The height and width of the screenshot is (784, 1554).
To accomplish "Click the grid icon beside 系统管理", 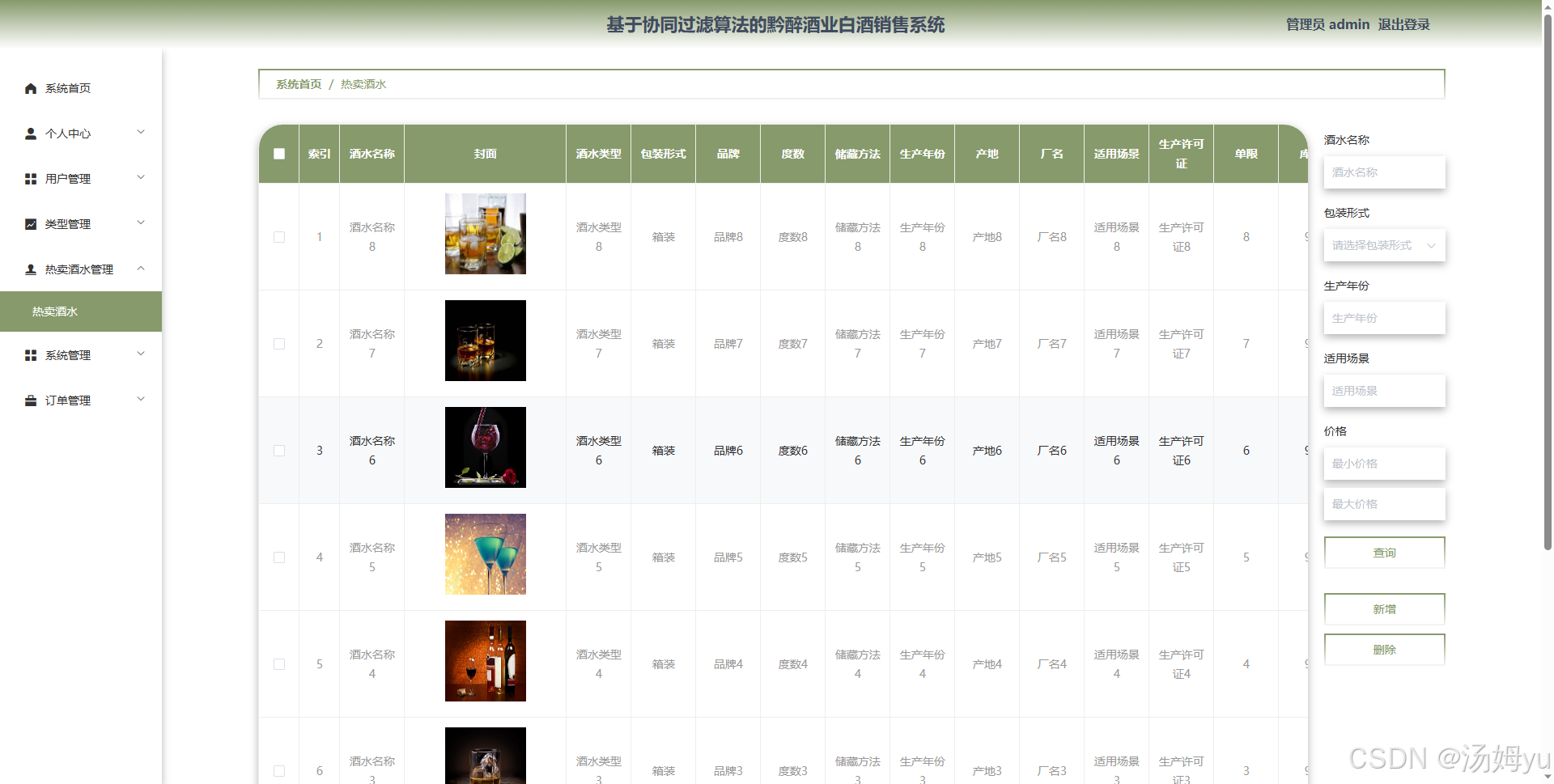I will [31, 355].
